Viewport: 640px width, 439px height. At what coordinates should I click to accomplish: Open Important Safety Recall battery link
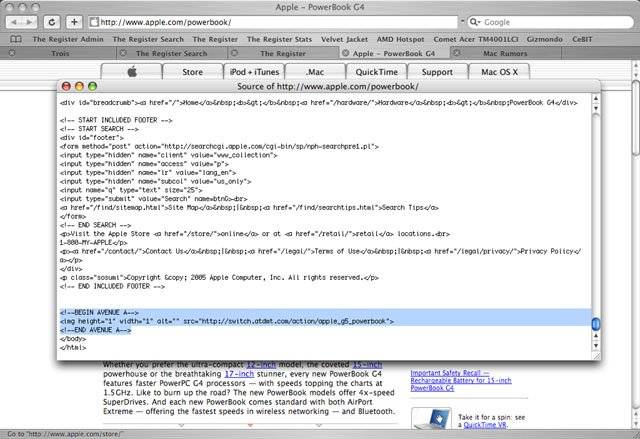(x=461, y=380)
